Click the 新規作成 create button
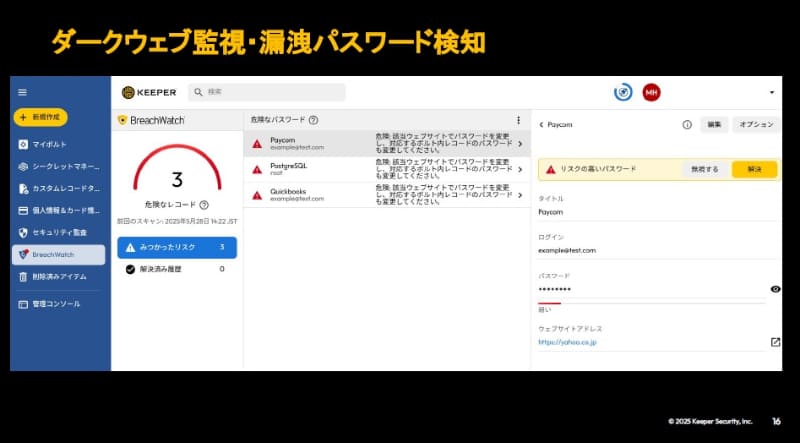Viewport: 800px width, 443px height. tap(40, 117)
